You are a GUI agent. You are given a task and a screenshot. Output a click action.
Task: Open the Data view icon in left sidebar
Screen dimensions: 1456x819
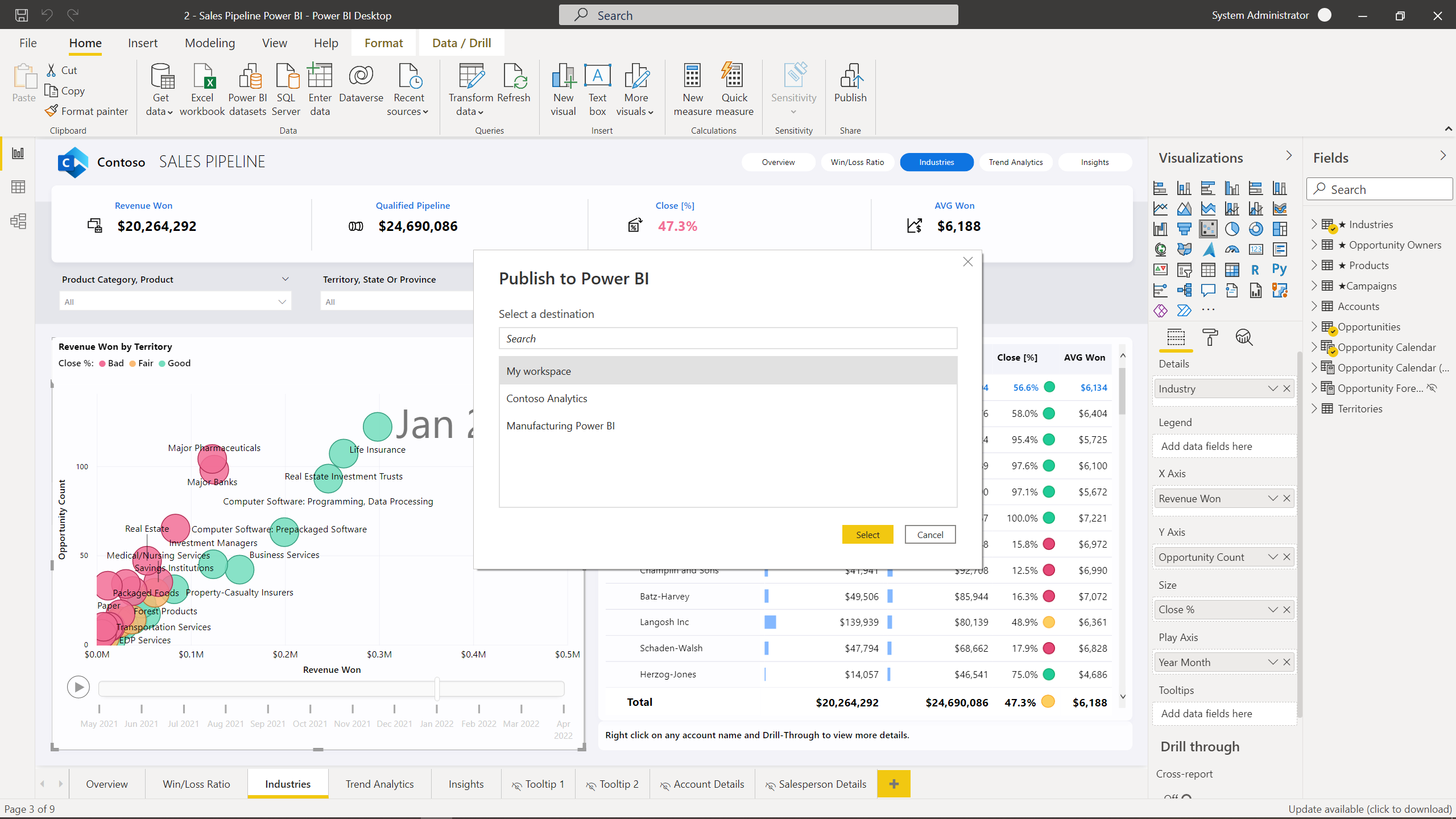(18, 187)
